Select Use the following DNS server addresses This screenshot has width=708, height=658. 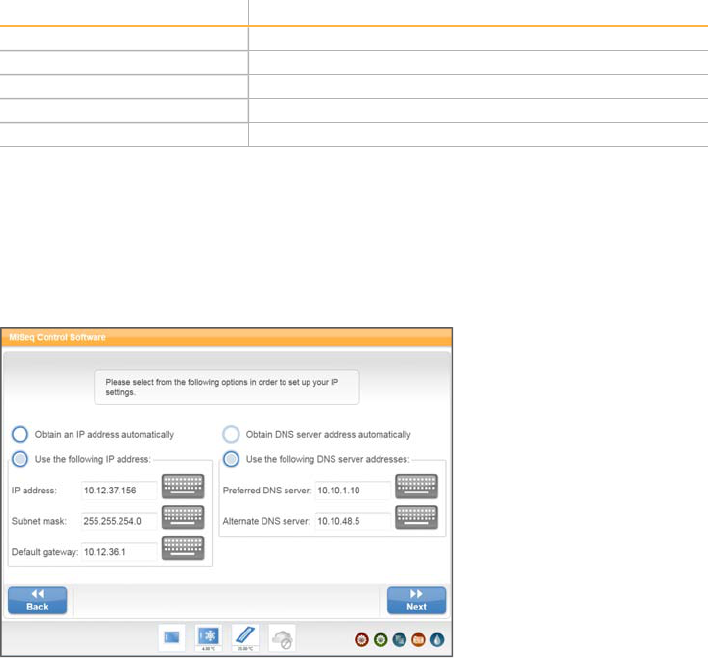(x=231, y=459)
